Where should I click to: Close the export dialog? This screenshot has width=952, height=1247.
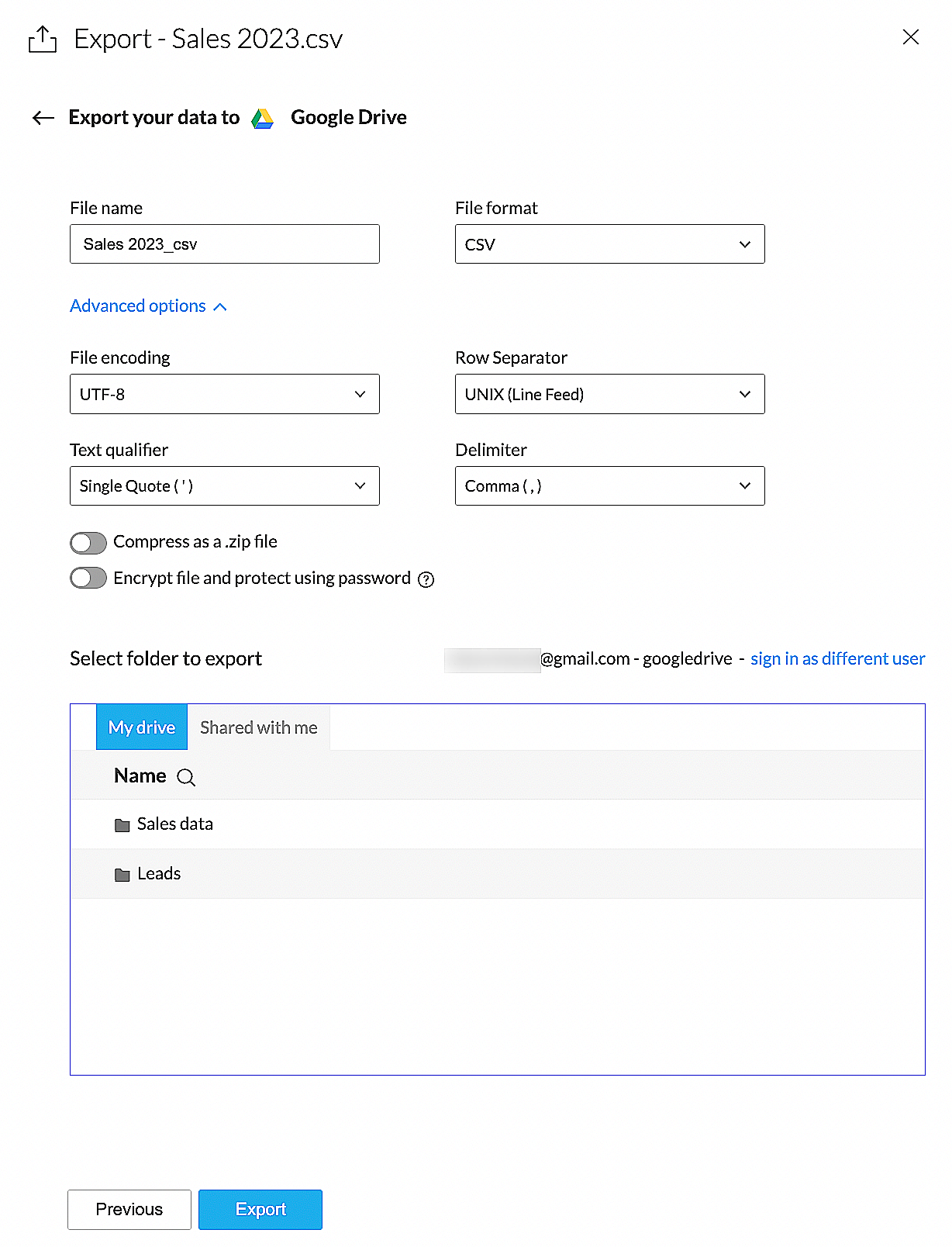tap(910, 37)
